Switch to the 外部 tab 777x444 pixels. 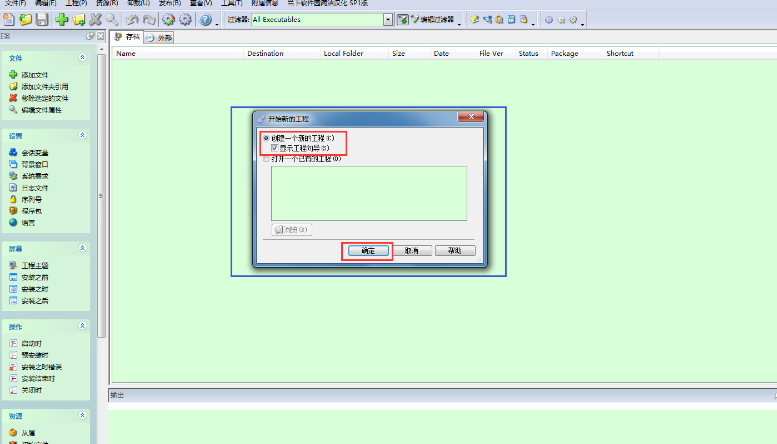pyautogui.click(x=159, y=38)
